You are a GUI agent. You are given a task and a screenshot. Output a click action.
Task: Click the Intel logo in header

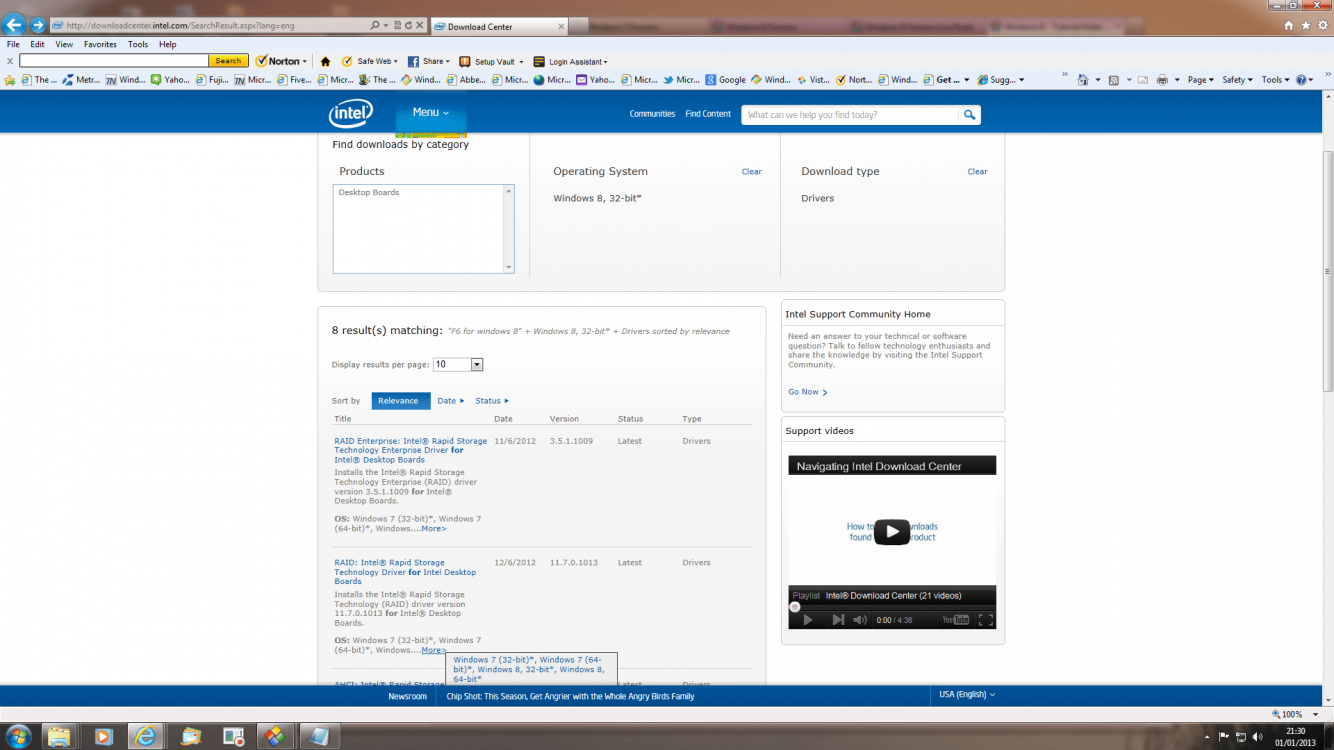[351, 114]
